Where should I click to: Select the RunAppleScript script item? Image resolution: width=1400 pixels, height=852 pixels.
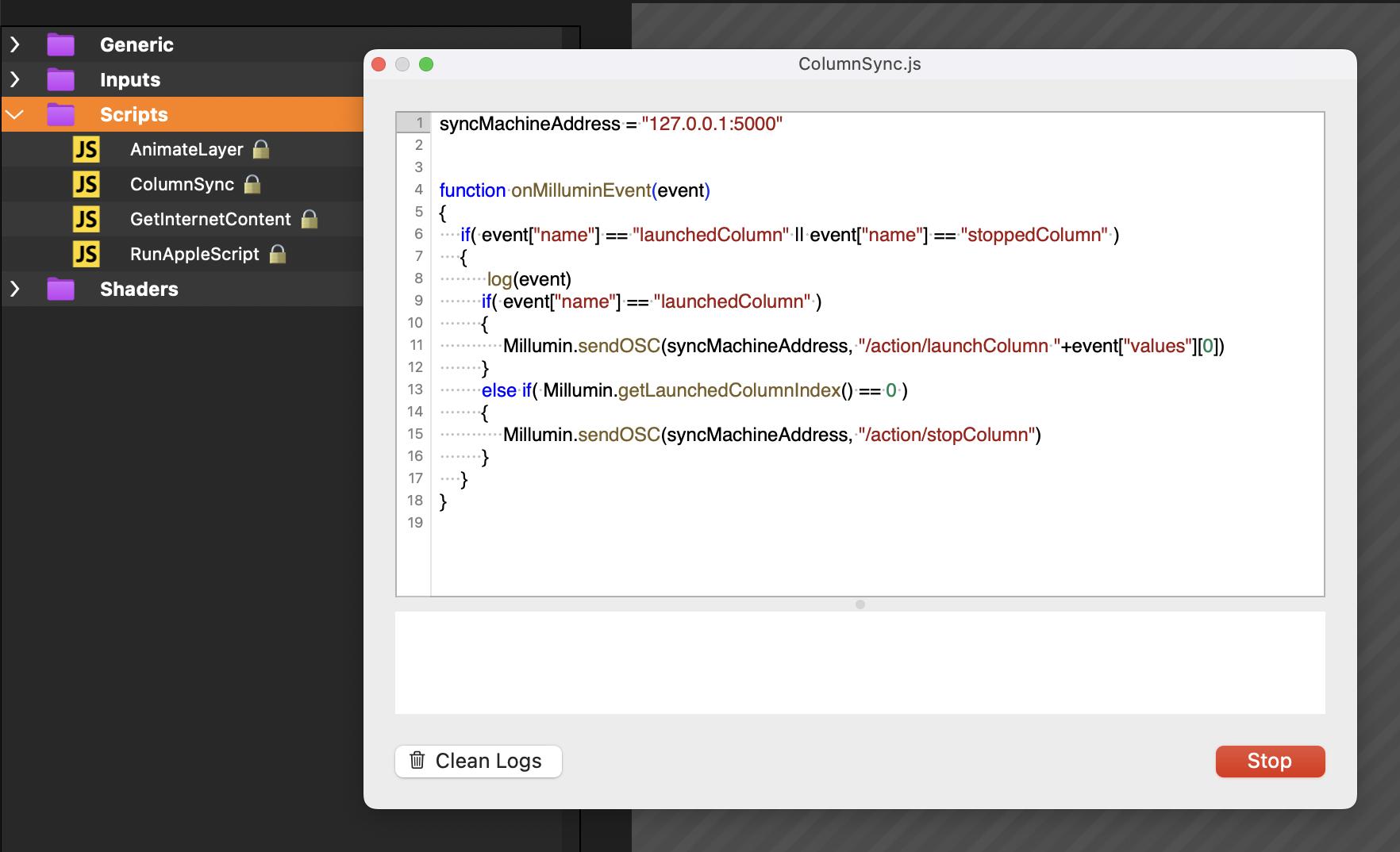[194, 254]
